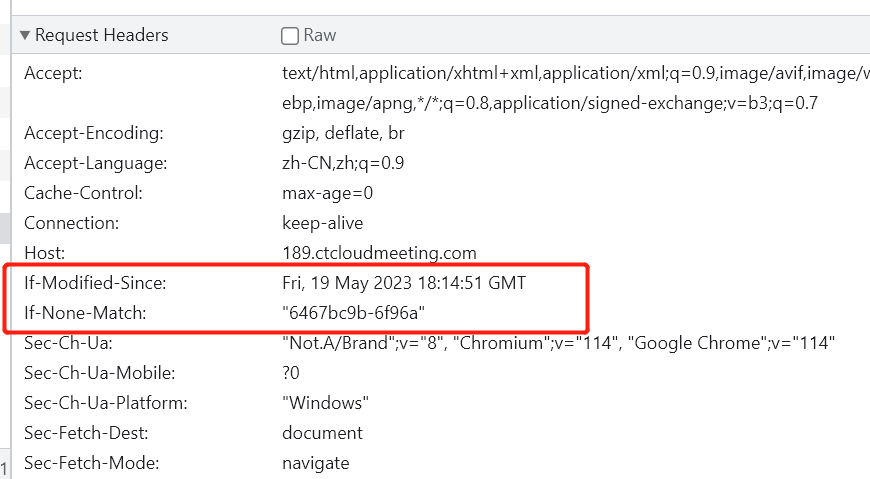Select the Sec-Ch-Ua-Mobile header name
The width and height of the screenshot is (870, 479).
coord(100,373)
